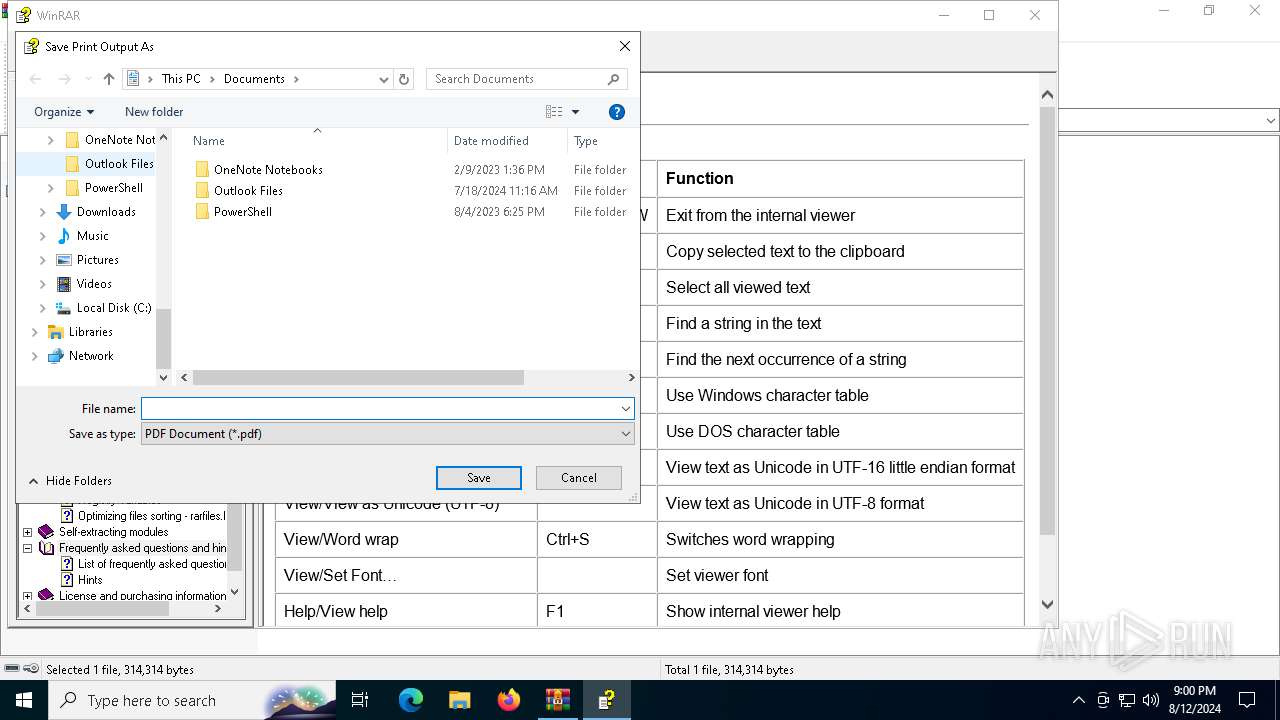
Task: Launch Firefox from taskbar
Action: coord(509,700)
